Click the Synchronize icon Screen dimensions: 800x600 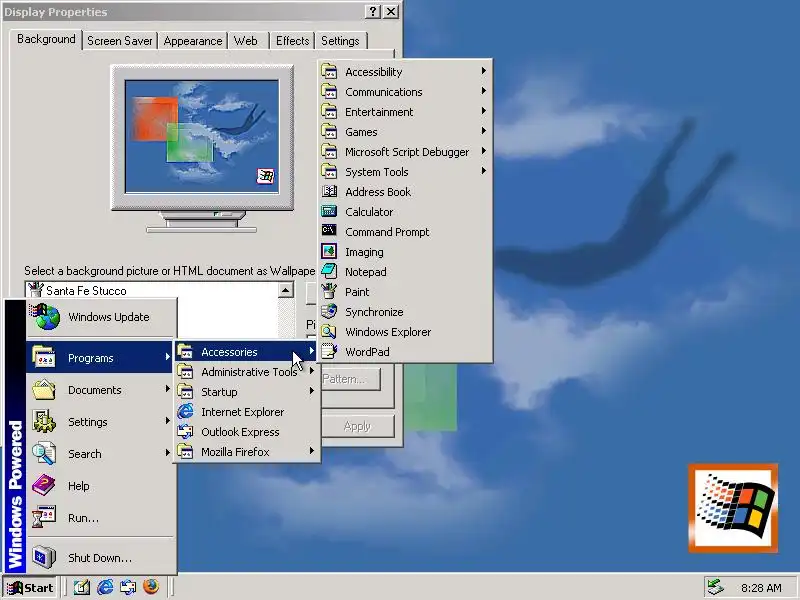tap(329, 311)
